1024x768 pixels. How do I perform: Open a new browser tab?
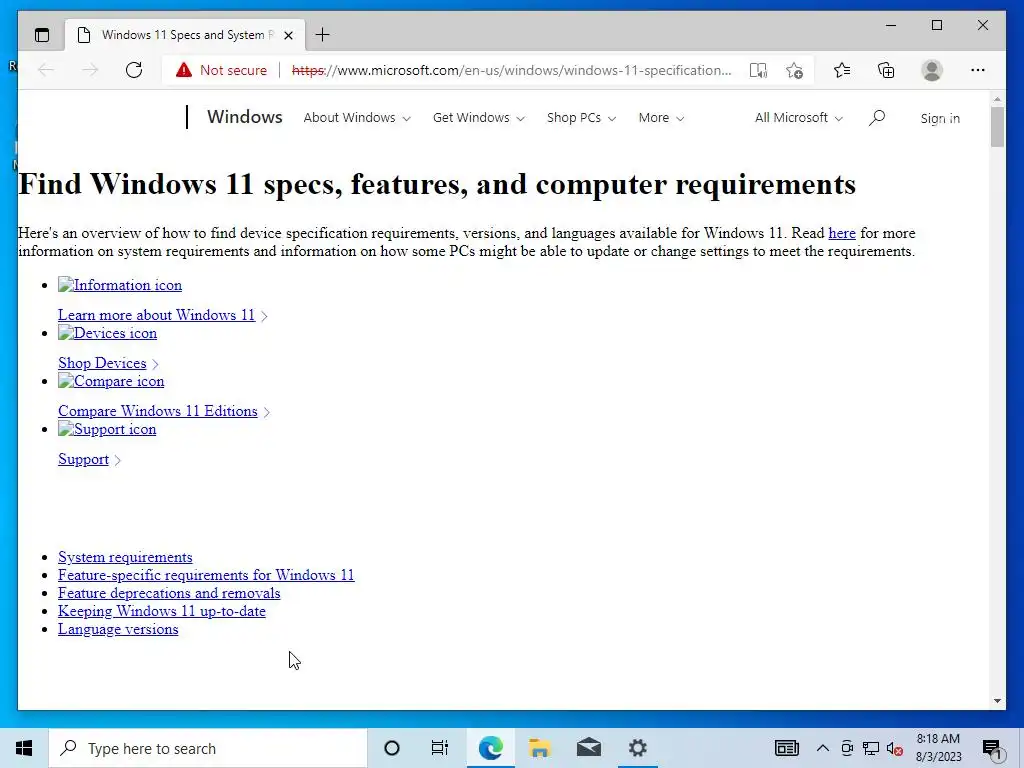pyautogui.click(x=323, y=35)
